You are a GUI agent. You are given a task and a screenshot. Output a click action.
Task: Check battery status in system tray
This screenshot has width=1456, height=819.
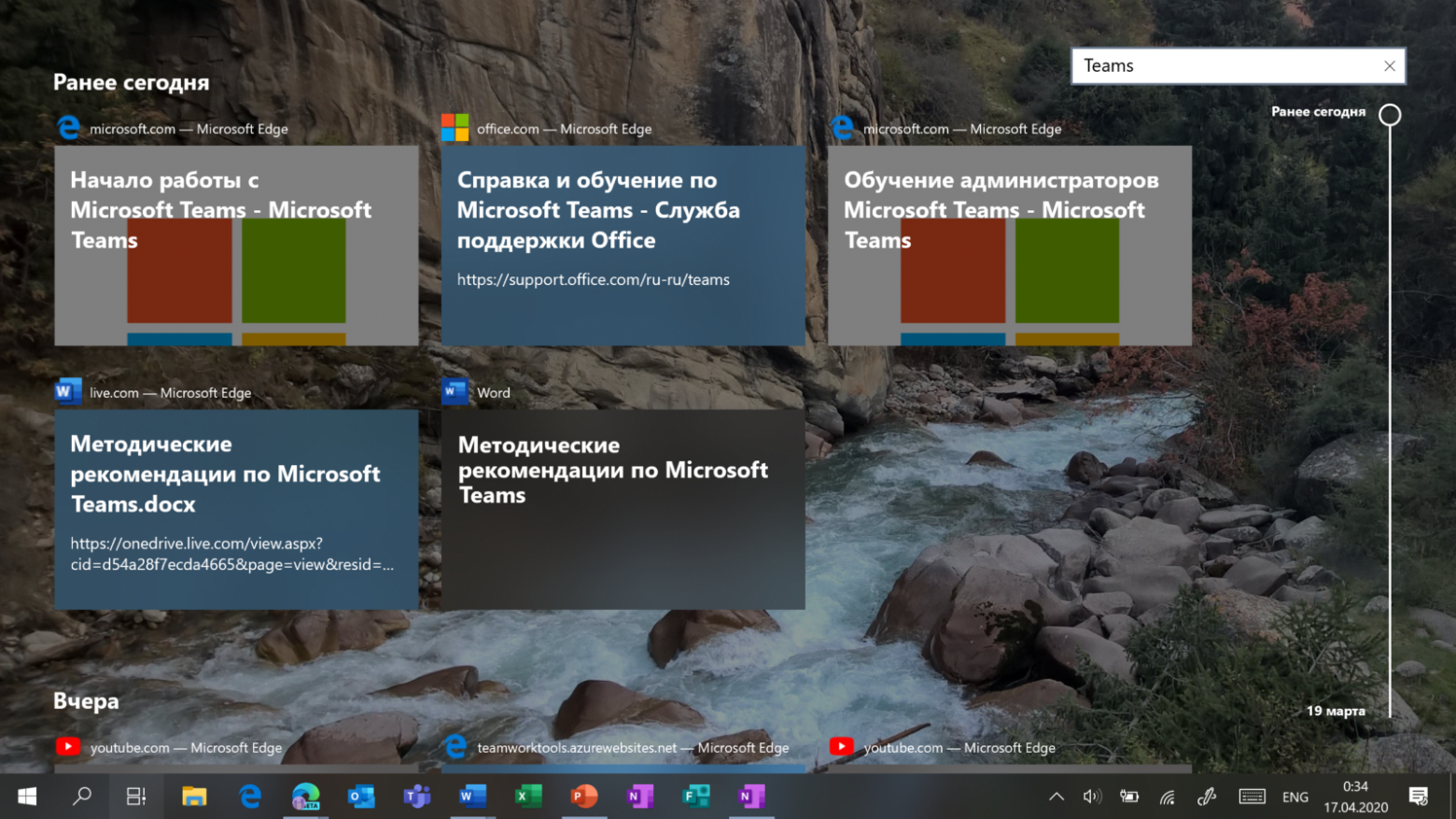(1129, 797)
